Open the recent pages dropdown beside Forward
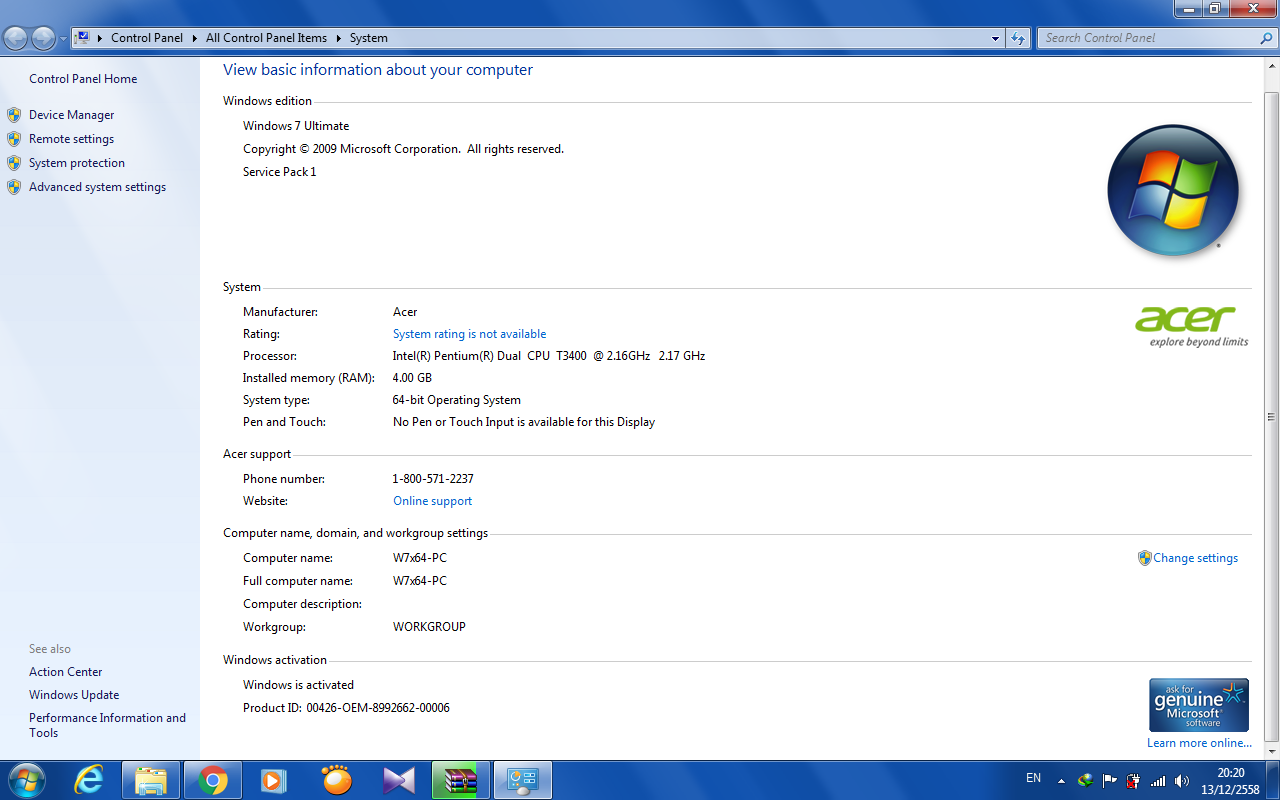This screenshot has height=800, width=1280. [64, 38]
